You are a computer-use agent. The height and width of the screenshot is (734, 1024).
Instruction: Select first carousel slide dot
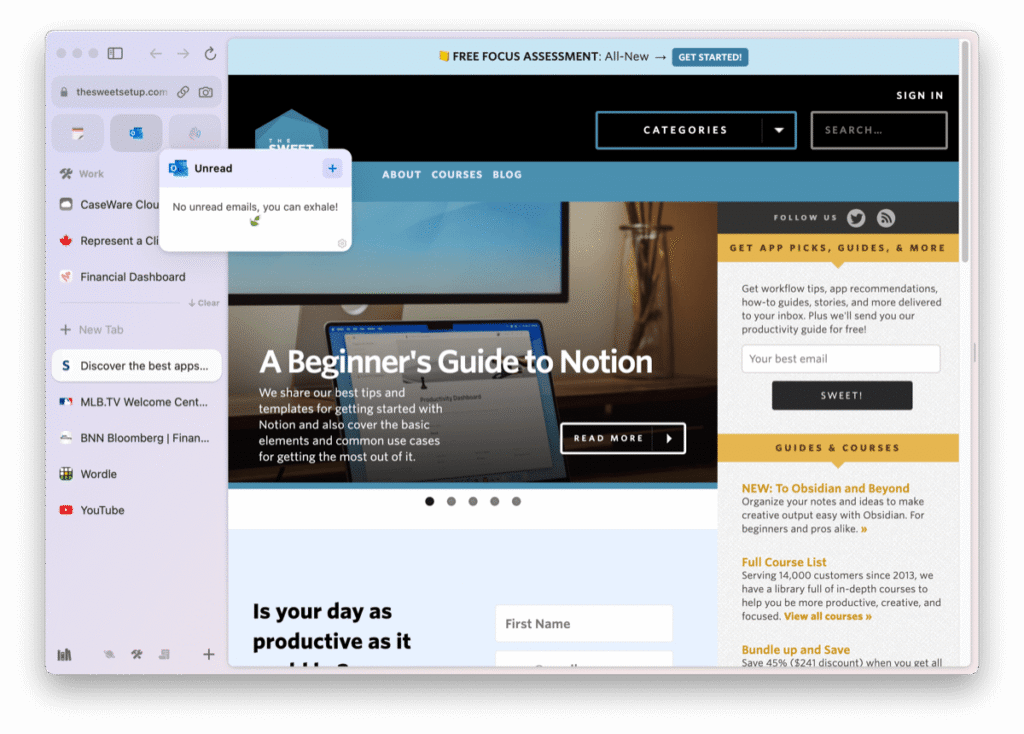click(x=430, y=501)
